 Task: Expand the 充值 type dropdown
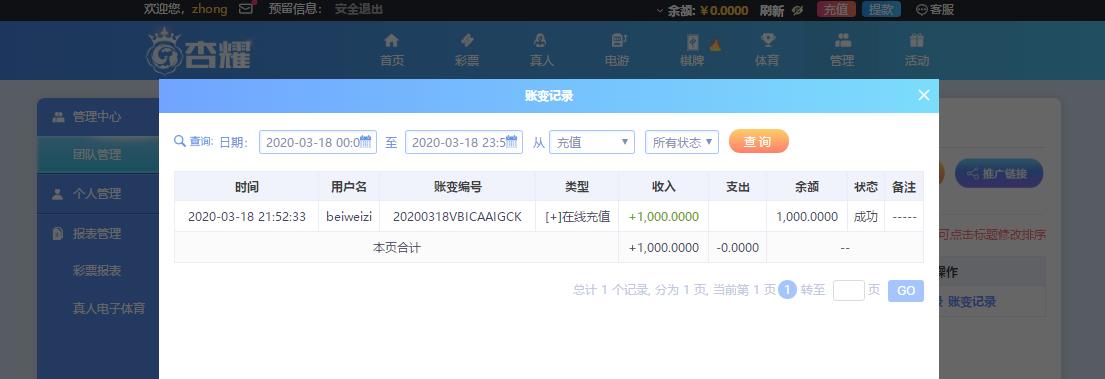(592, 142)
